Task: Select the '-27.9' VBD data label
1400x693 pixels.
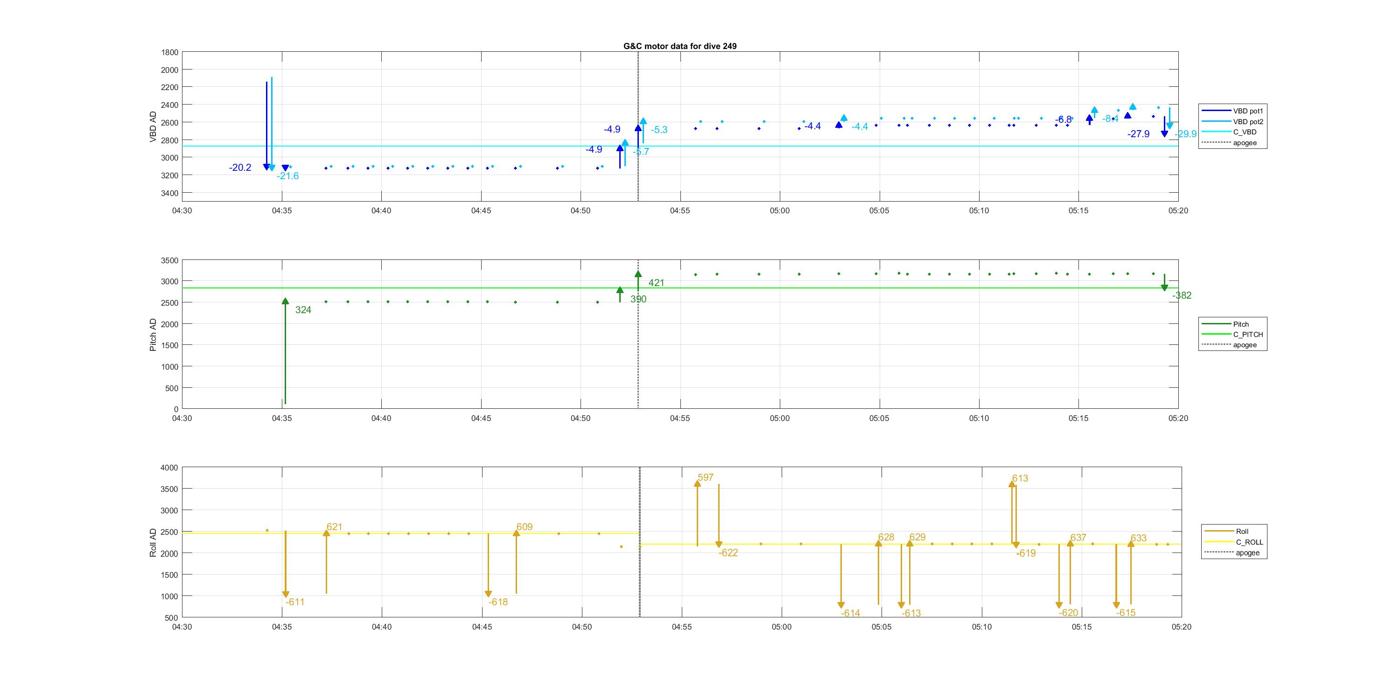Action: pos(1138,134)
